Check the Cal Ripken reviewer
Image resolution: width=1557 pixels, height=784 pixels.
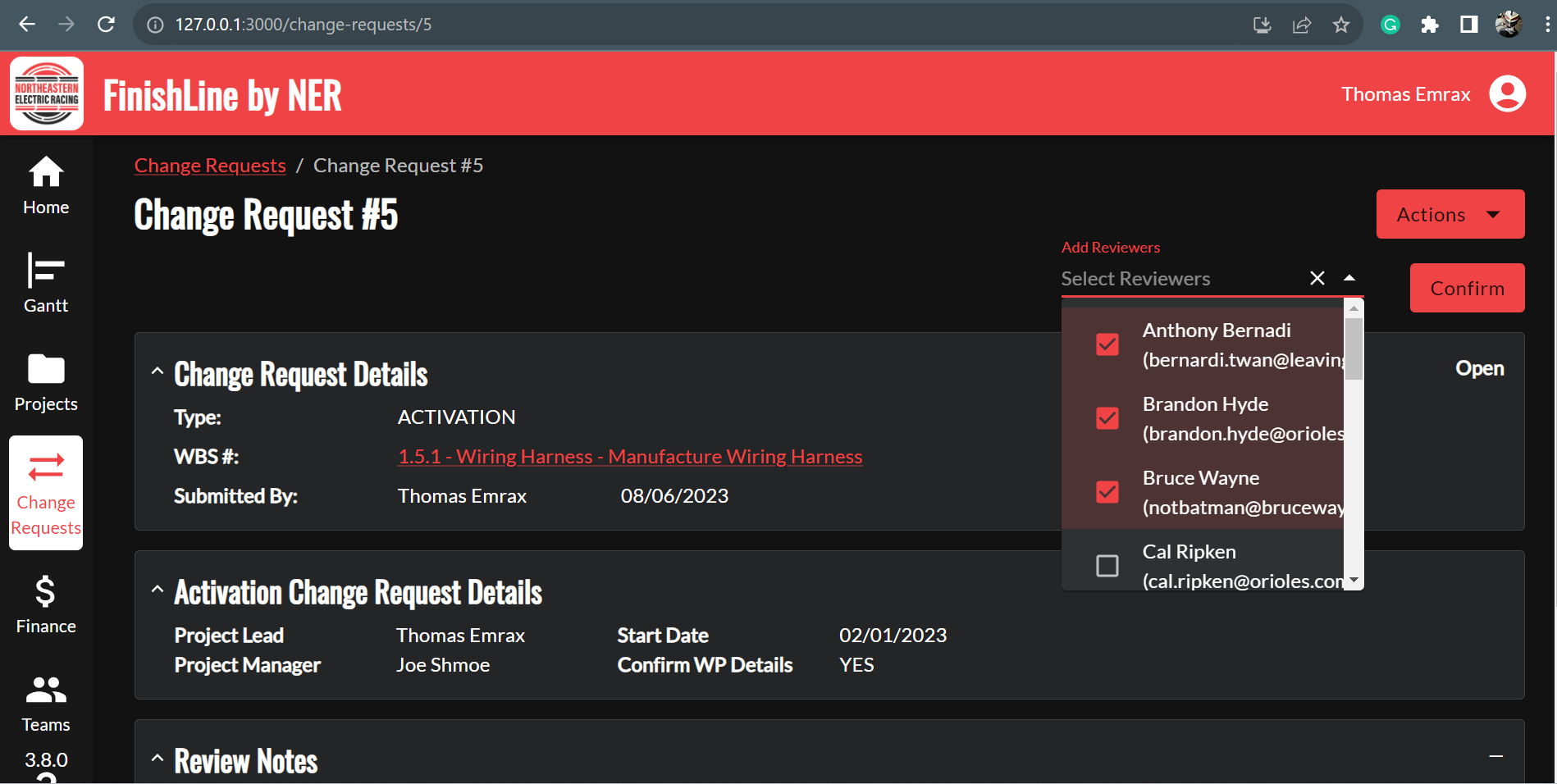[1107, 566]
